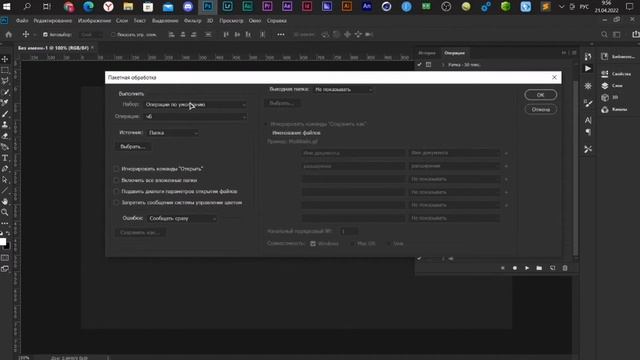Screen dimensions: 640x360
Task: Switch to the 'Операции' panel tab
Action: [x=454, y=53]
